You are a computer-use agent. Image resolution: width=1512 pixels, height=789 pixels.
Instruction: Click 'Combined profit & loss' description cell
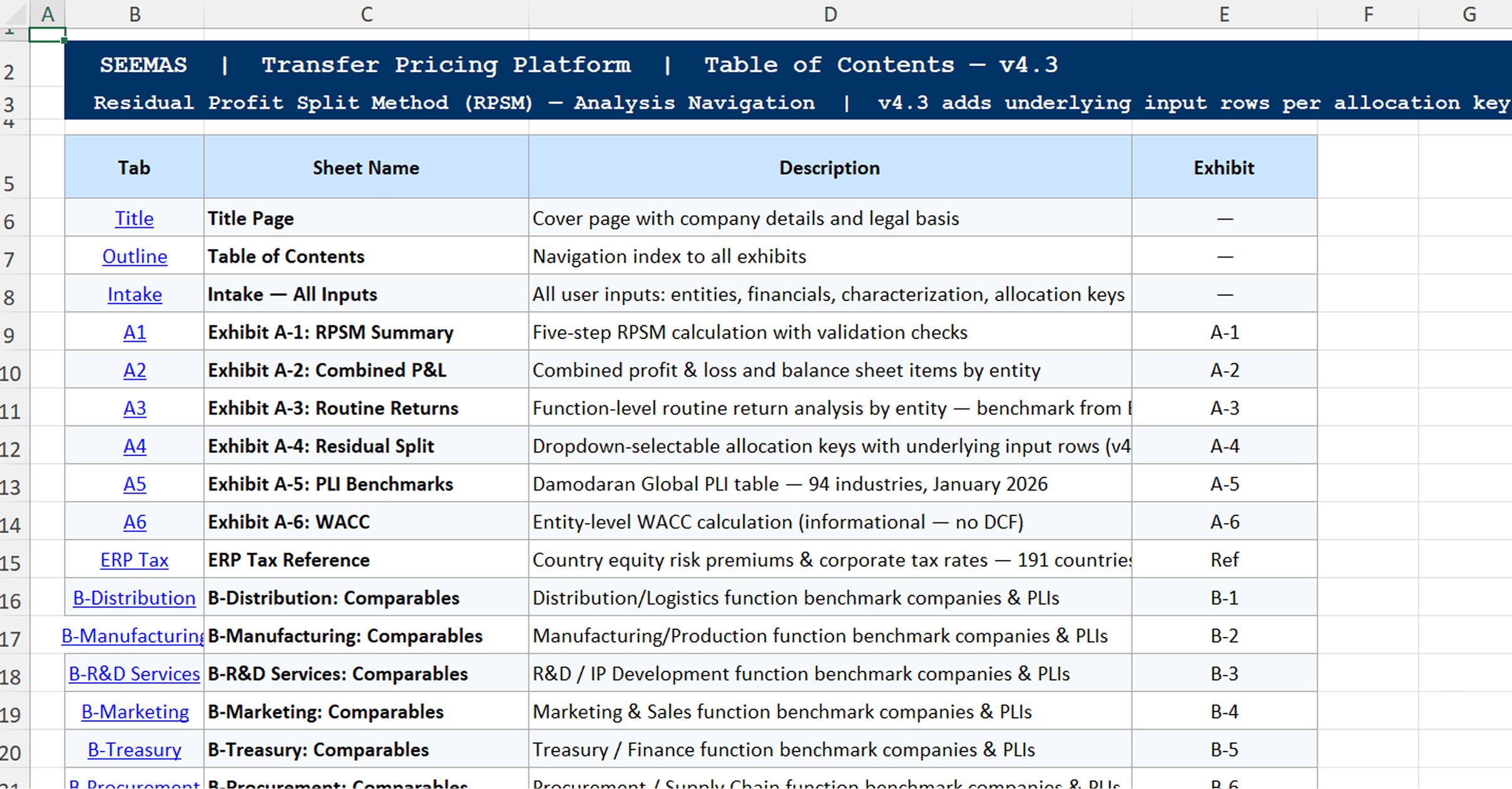click(x=830, y=370)
